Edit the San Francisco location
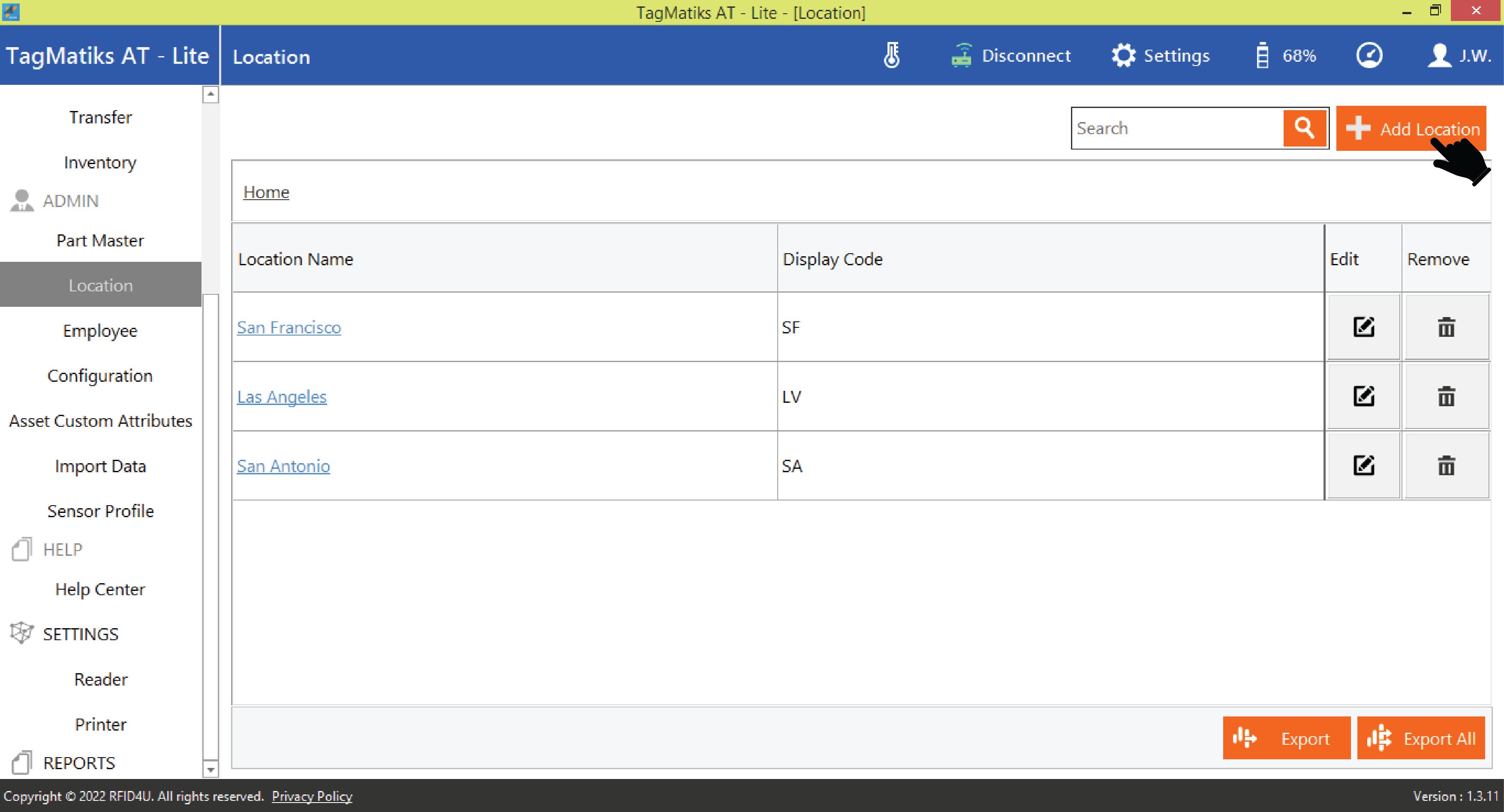This screenshot has width=1504, height=812. (x=1363, y=327)
